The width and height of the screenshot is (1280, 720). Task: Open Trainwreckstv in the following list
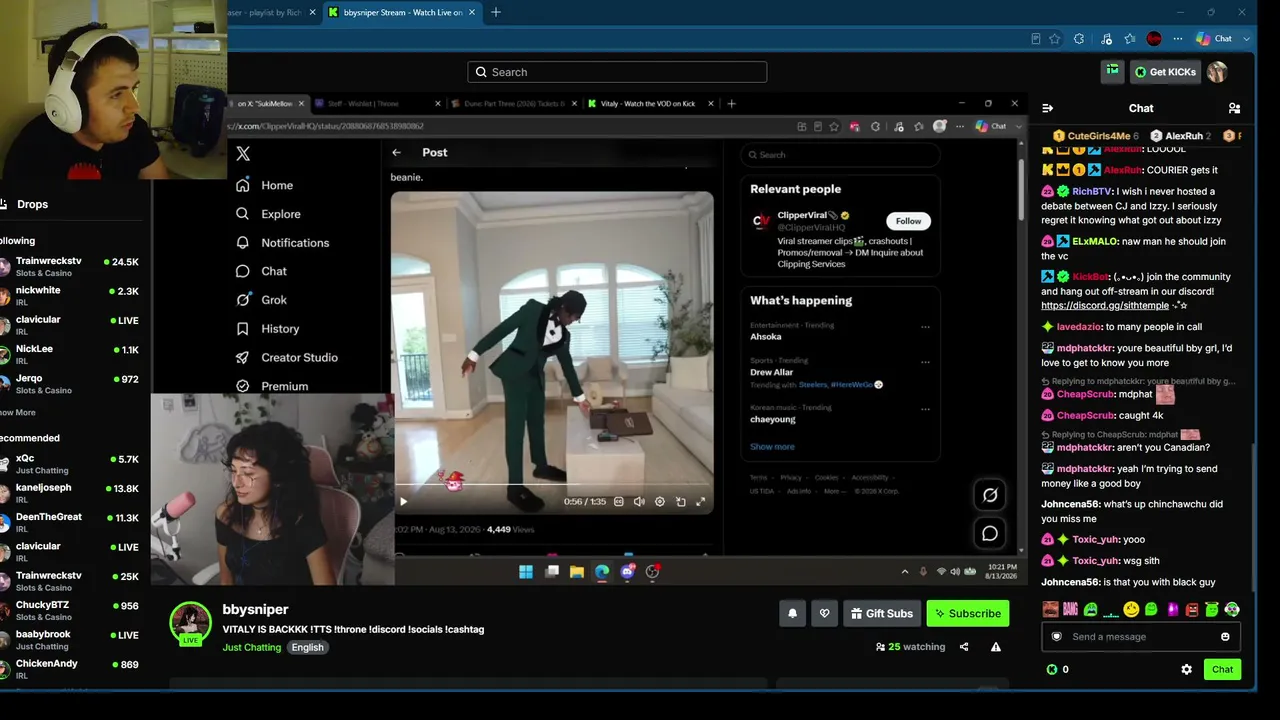[x=70, y=267]
